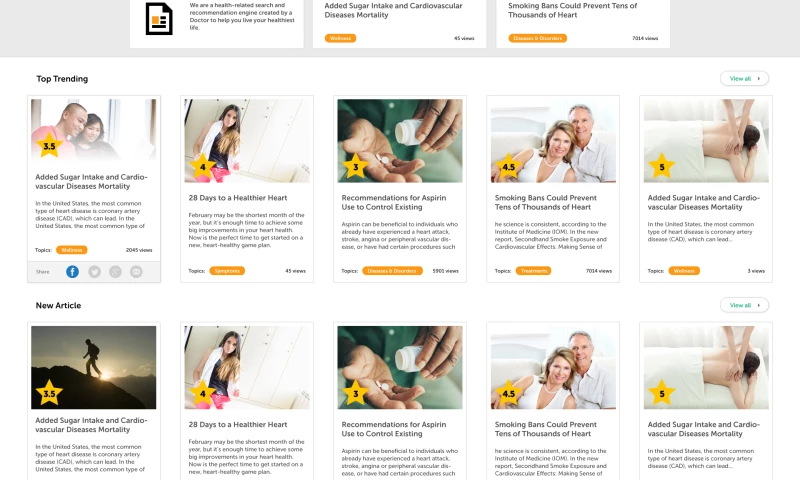Share article via Twitter icon

click(x=94, y=272)
